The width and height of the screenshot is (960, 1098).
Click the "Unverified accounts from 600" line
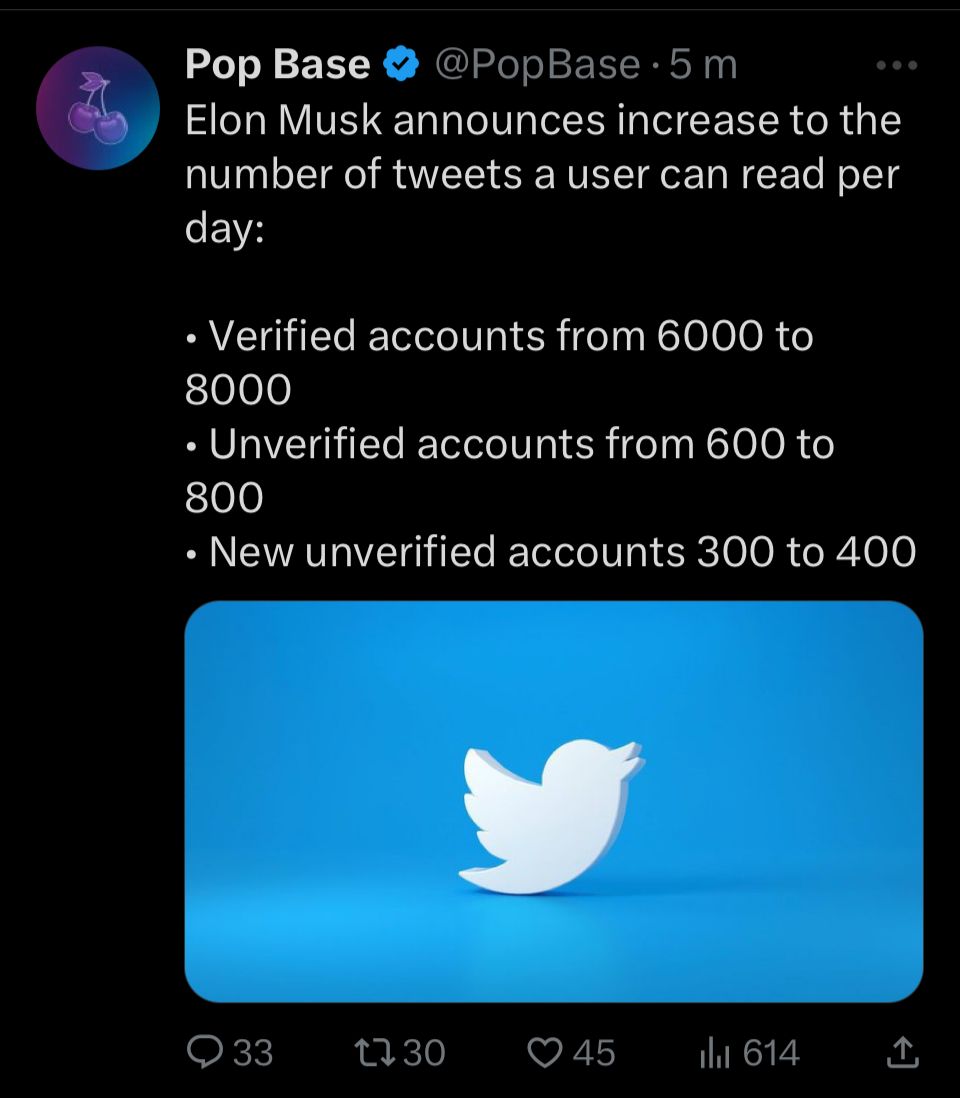click(520, 444)
